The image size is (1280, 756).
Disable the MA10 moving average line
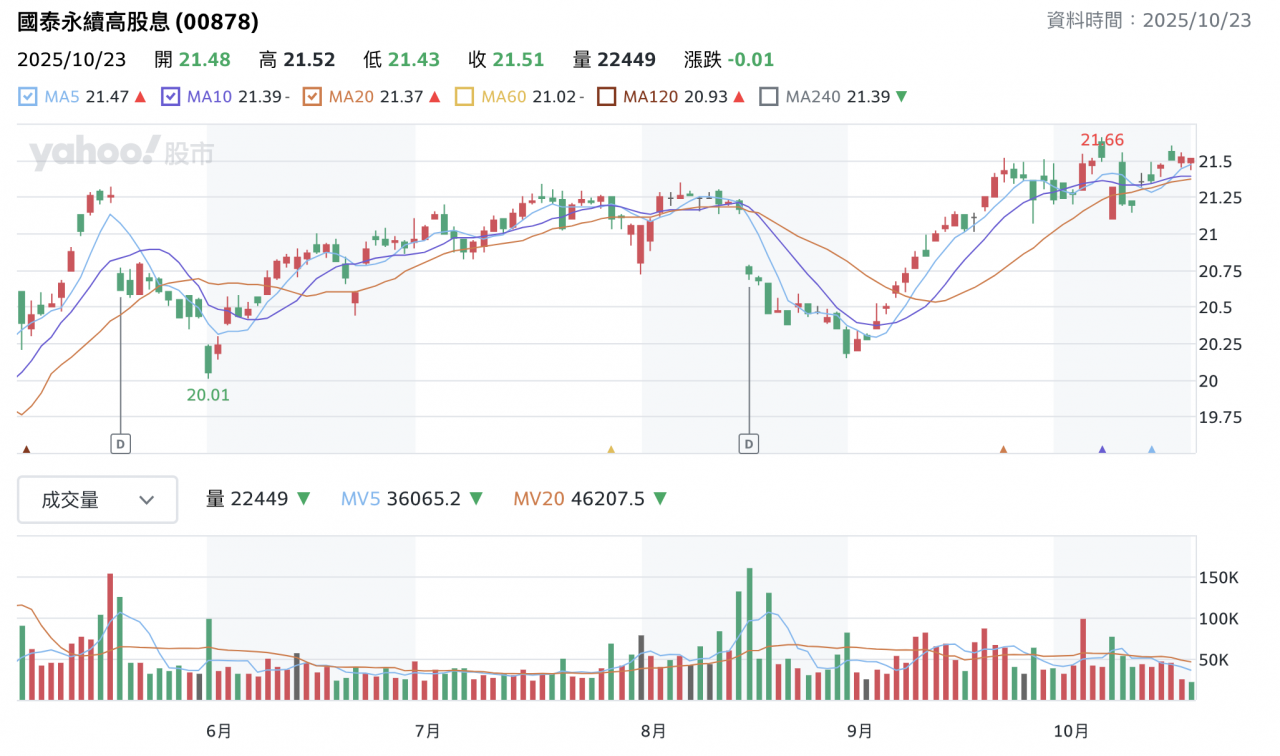(x=170, y=97)
